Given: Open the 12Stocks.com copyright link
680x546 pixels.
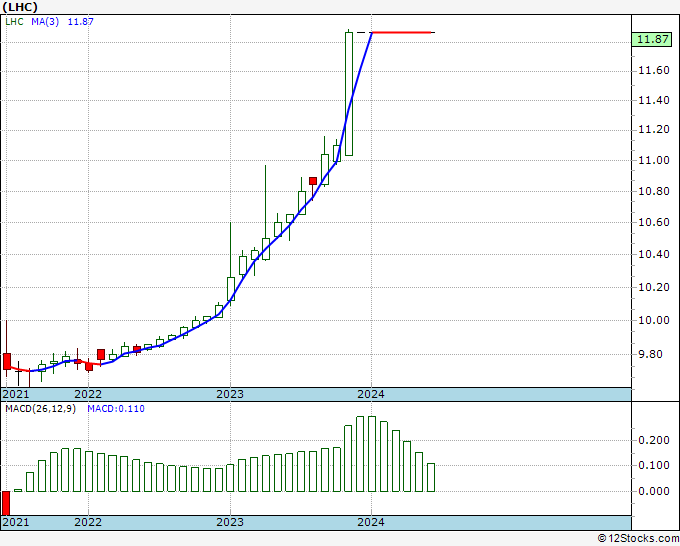Looking at the screenshot, I should click(x=638, y=539).
